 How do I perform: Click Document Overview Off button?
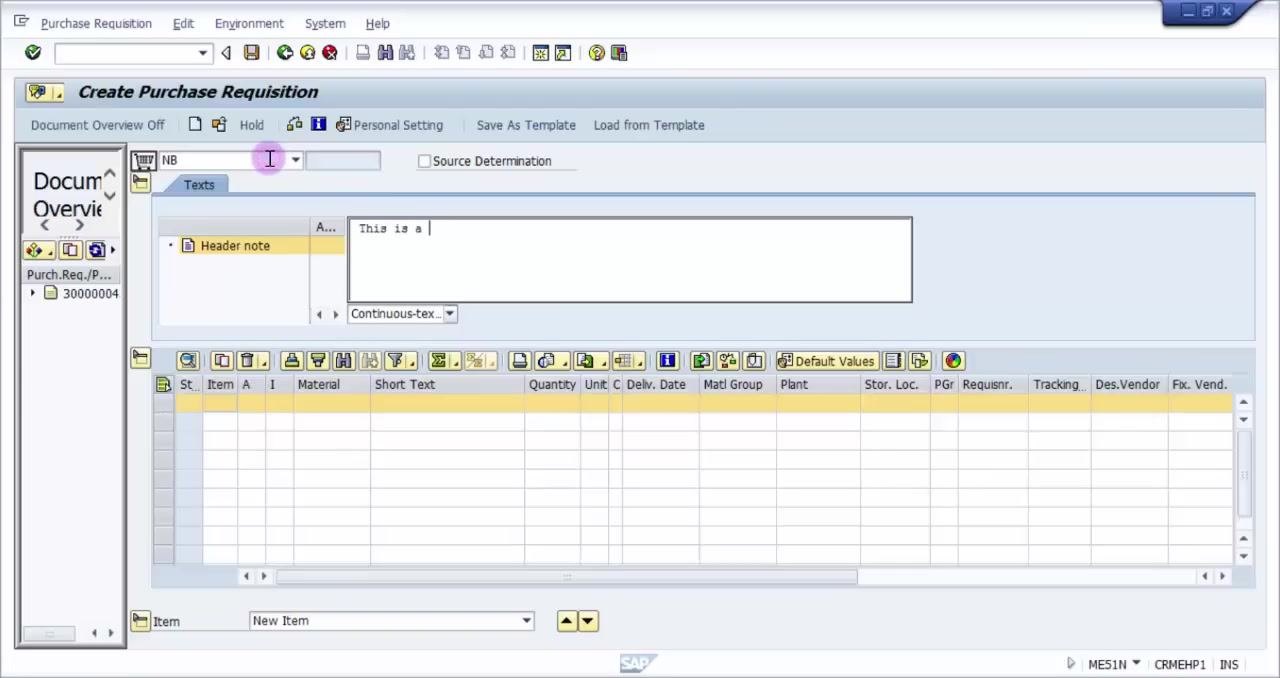(97, 125)
